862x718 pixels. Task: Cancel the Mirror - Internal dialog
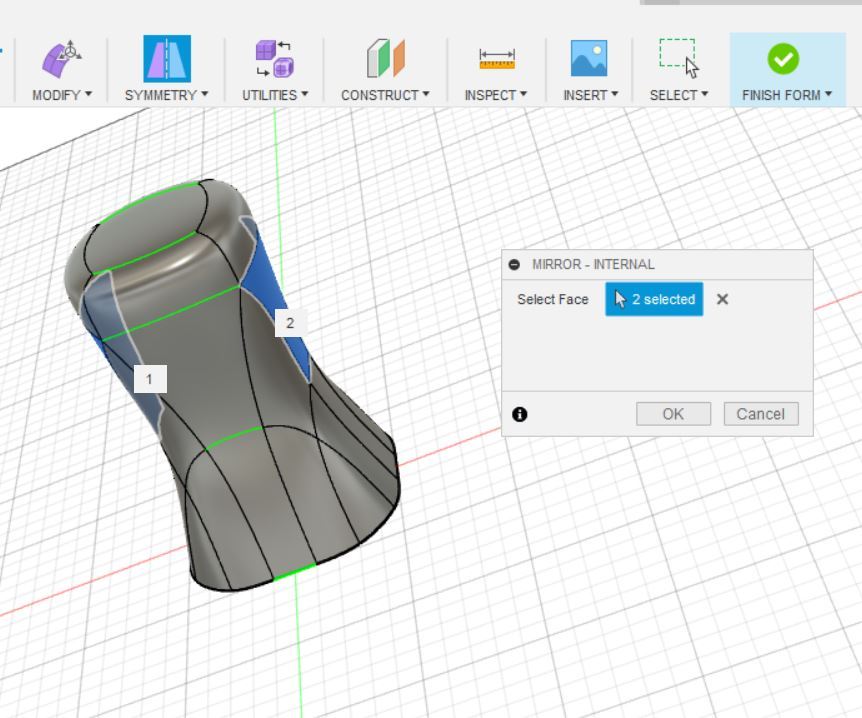point(761,414)
